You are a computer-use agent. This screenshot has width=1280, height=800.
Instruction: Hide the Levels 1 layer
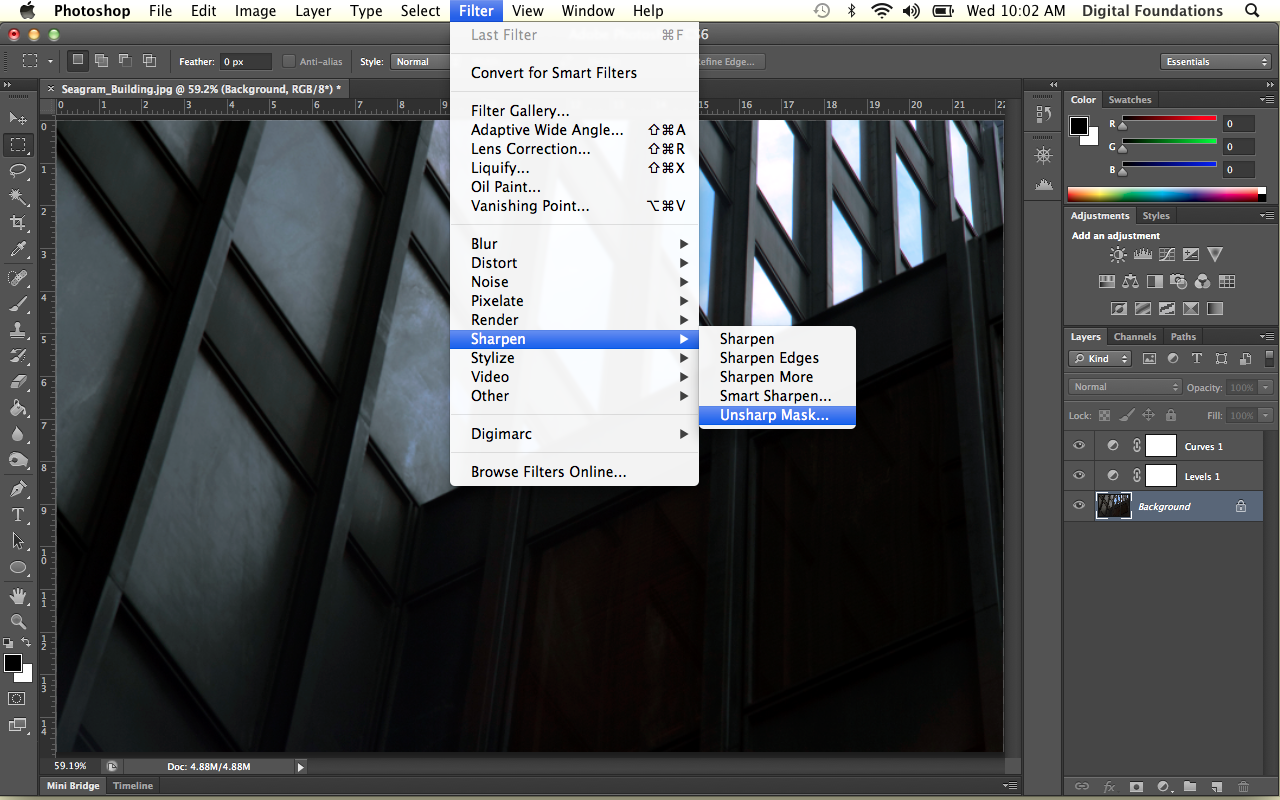[x=1078, y=476]
